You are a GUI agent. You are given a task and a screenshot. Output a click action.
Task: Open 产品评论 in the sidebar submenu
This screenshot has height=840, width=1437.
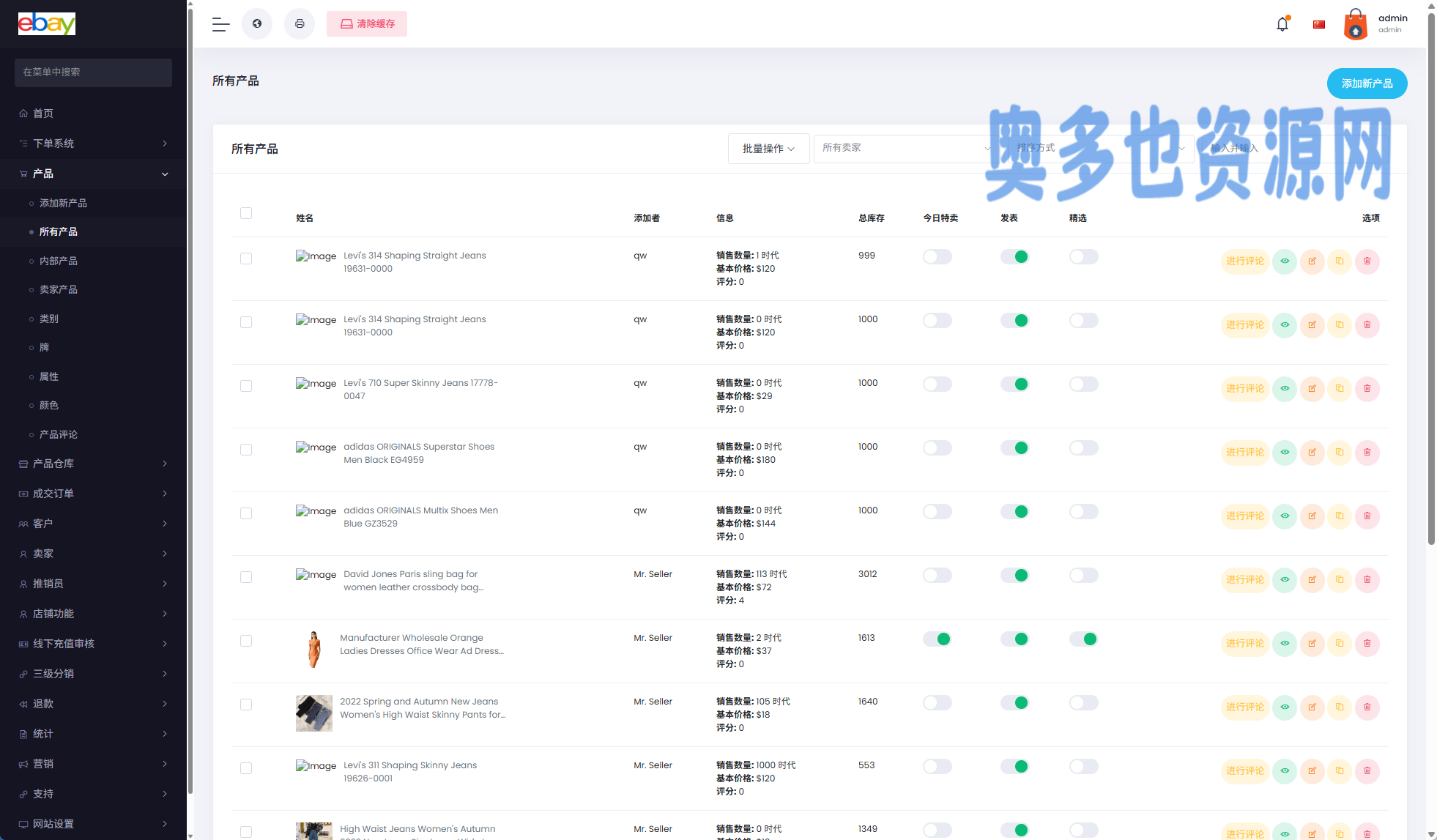(59, 434)
